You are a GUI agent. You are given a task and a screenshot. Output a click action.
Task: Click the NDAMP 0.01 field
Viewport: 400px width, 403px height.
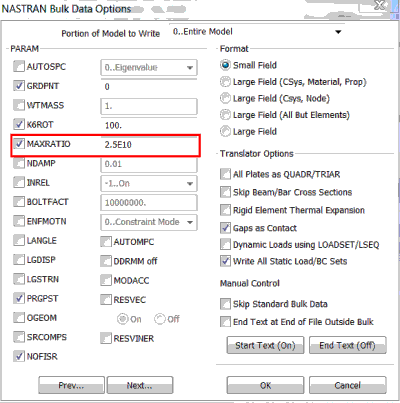149,164
